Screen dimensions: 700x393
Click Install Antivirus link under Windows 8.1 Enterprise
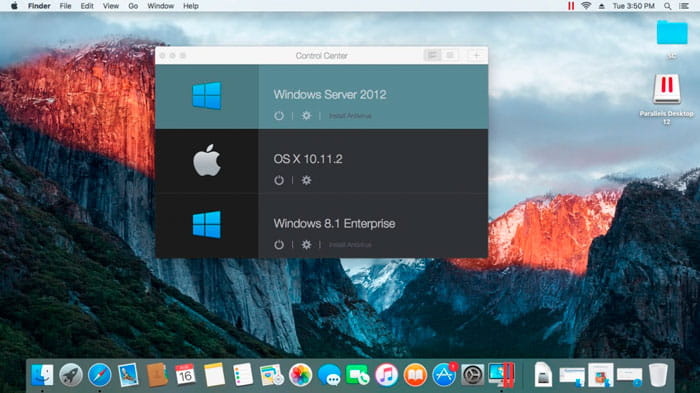point(350,245)
